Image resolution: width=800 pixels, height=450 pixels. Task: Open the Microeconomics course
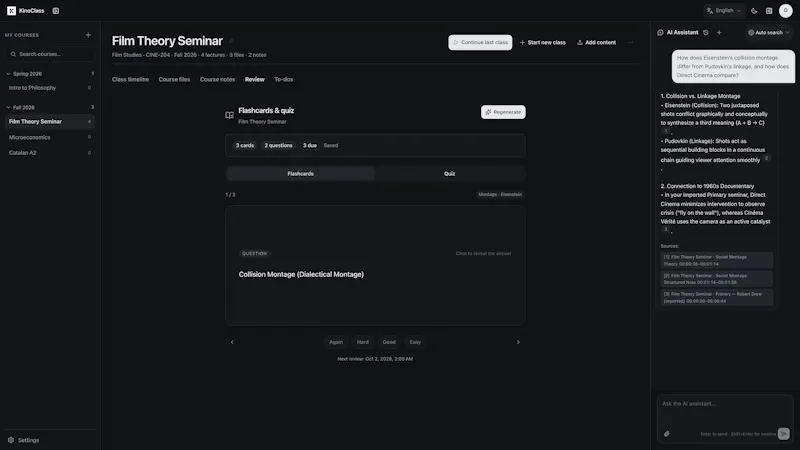tap(49, 137)
